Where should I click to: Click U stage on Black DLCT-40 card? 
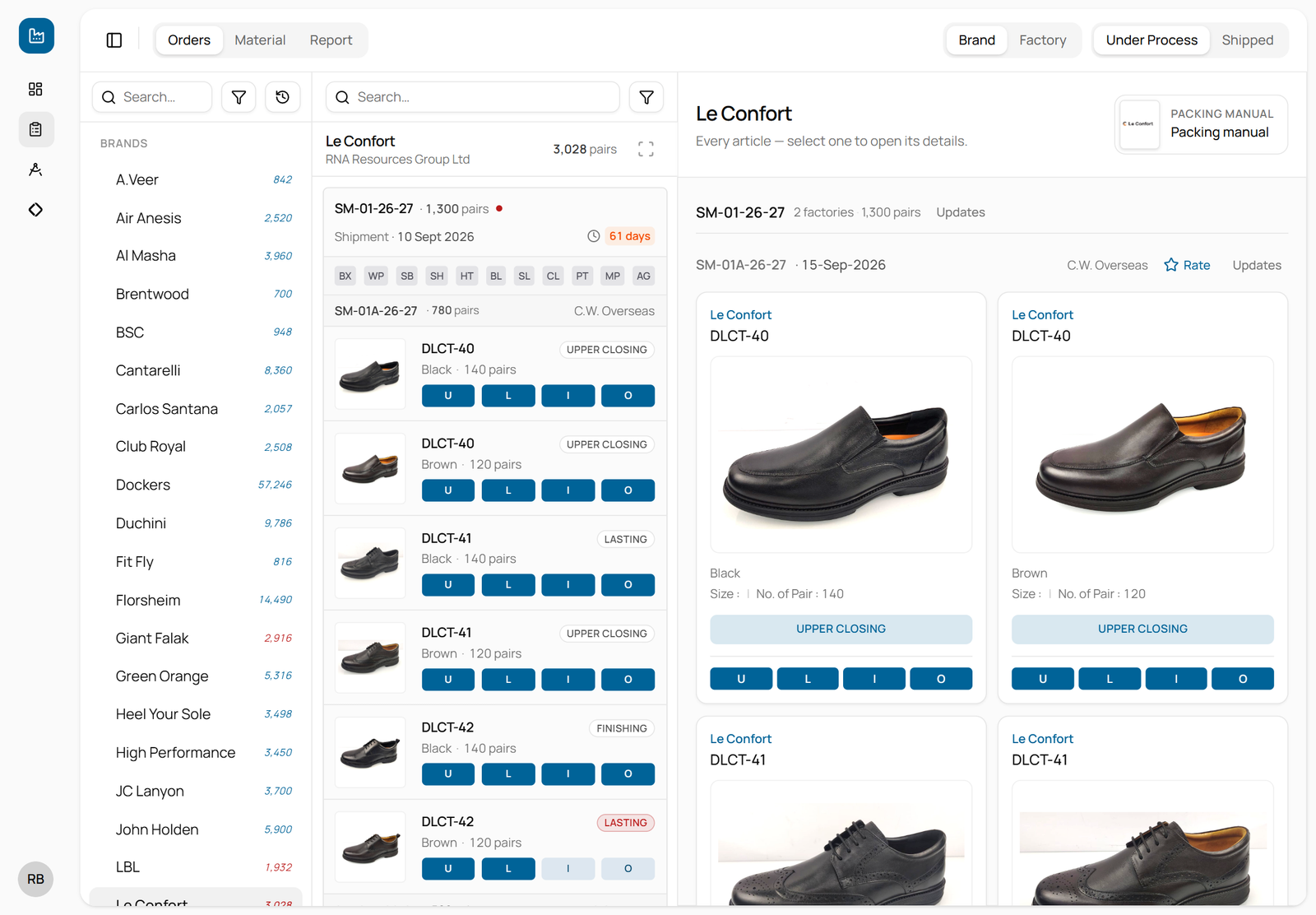tap(741, 679)
